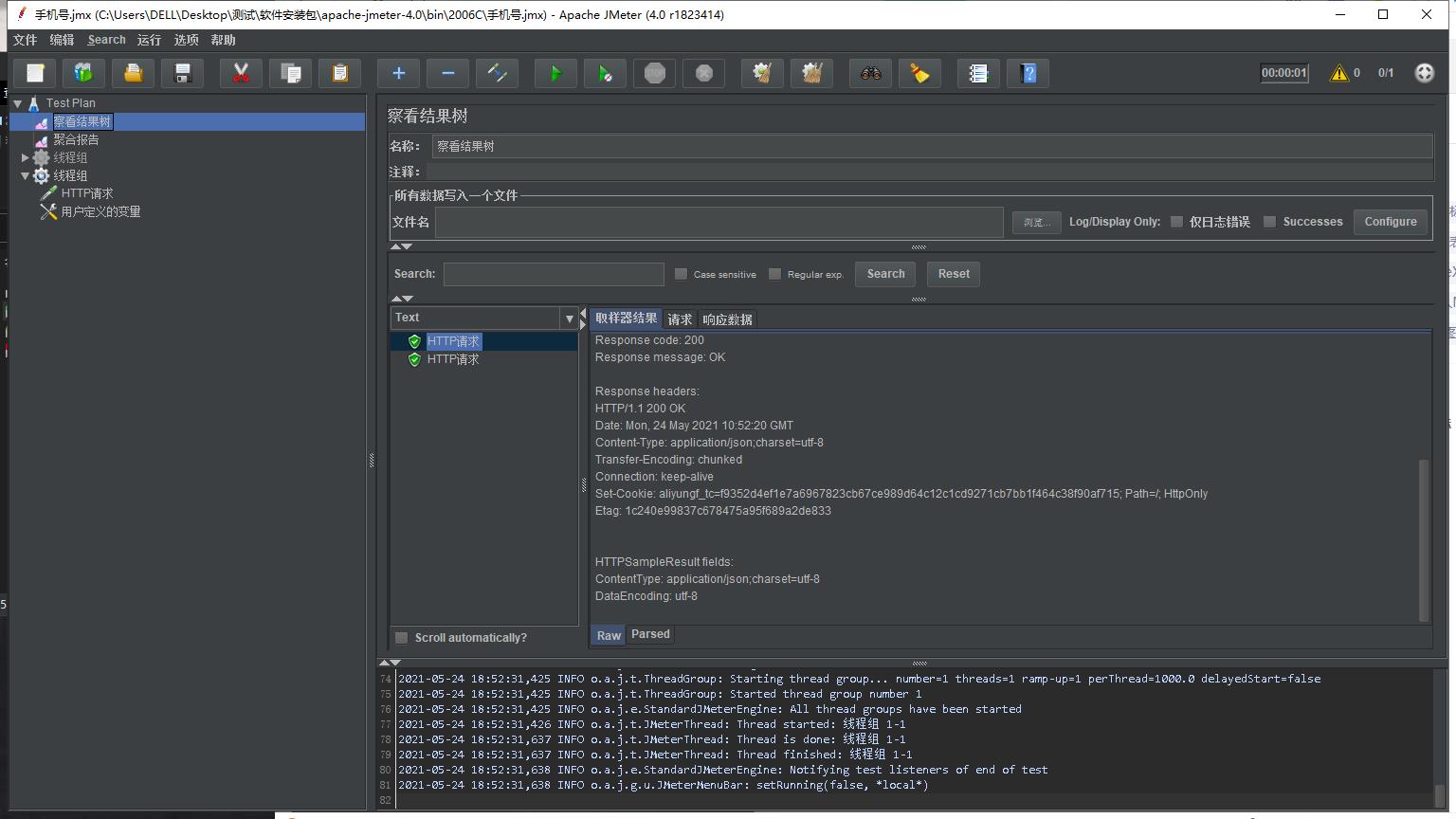This screenshot has width=1456, height=819.
Task: Open the Search menu
Action: (x=106, y=40)
